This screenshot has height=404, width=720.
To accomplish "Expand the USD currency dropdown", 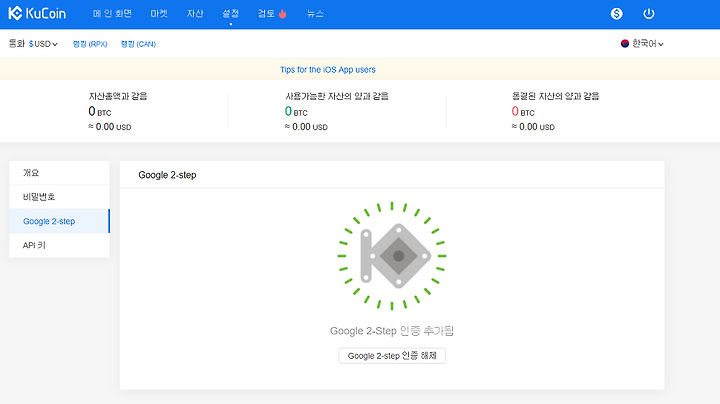I will (43, 44).
